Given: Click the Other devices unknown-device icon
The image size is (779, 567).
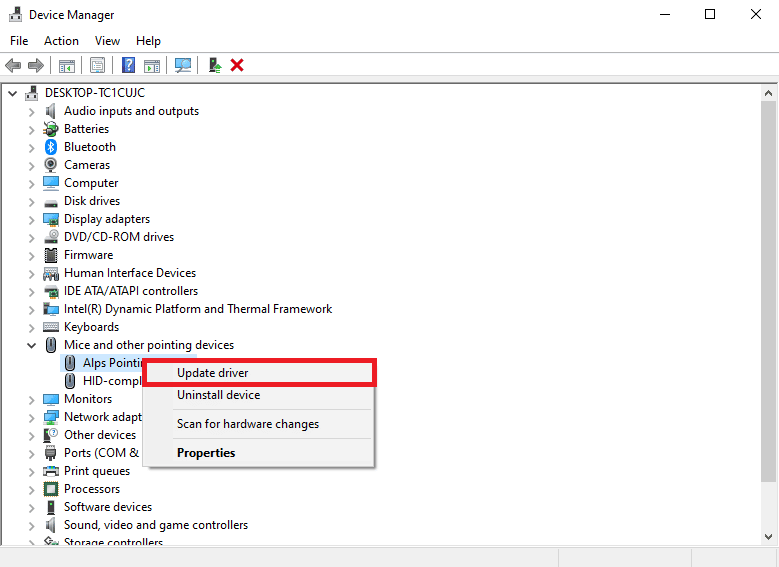Looking at the screenshot, I should pos(51,435).
